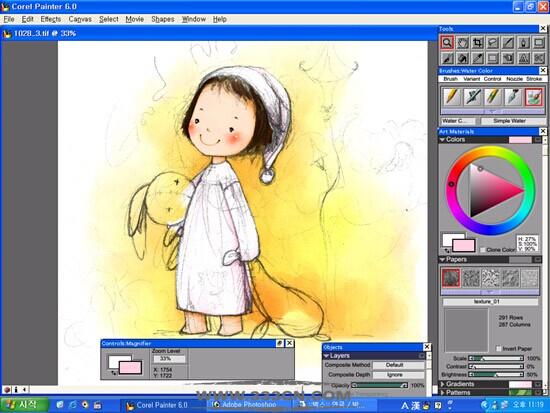This screenshot has height=413, width=550.
Task: Pick the yellow Pencil brush icon
Action: (452, 97)
